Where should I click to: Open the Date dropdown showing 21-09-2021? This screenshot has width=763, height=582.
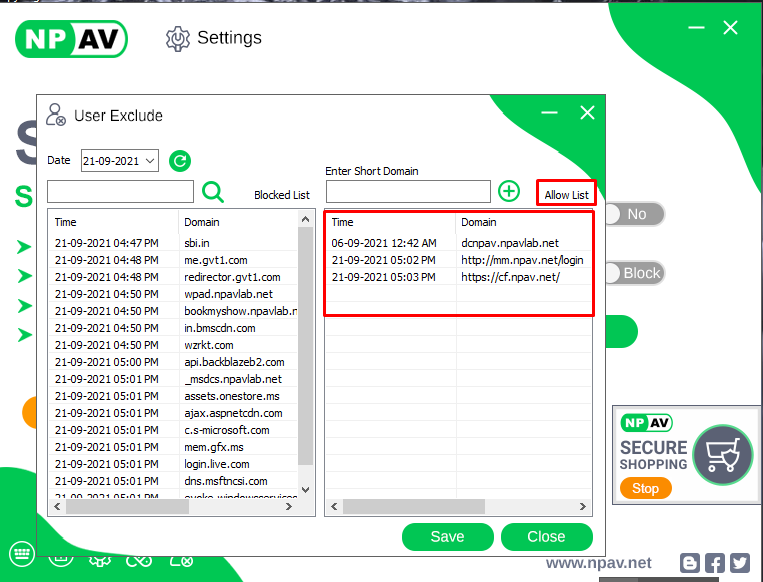point(119,160)
